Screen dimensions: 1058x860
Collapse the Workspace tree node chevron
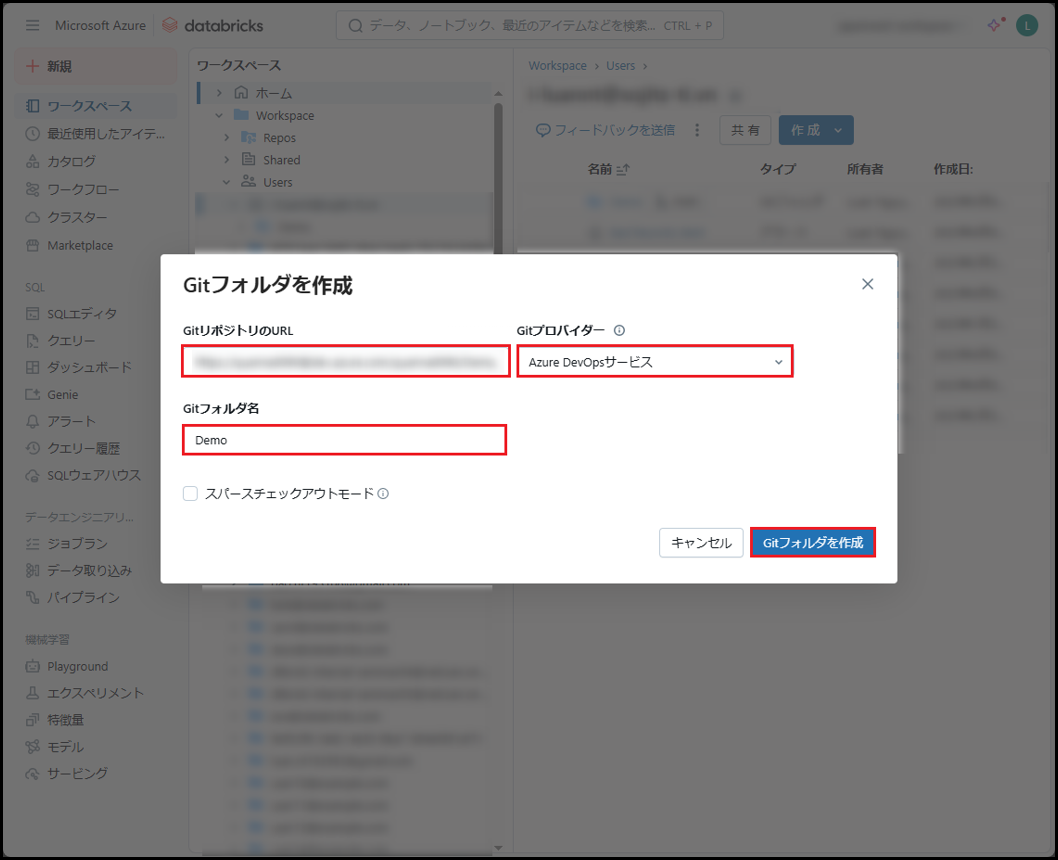[219, 115]
